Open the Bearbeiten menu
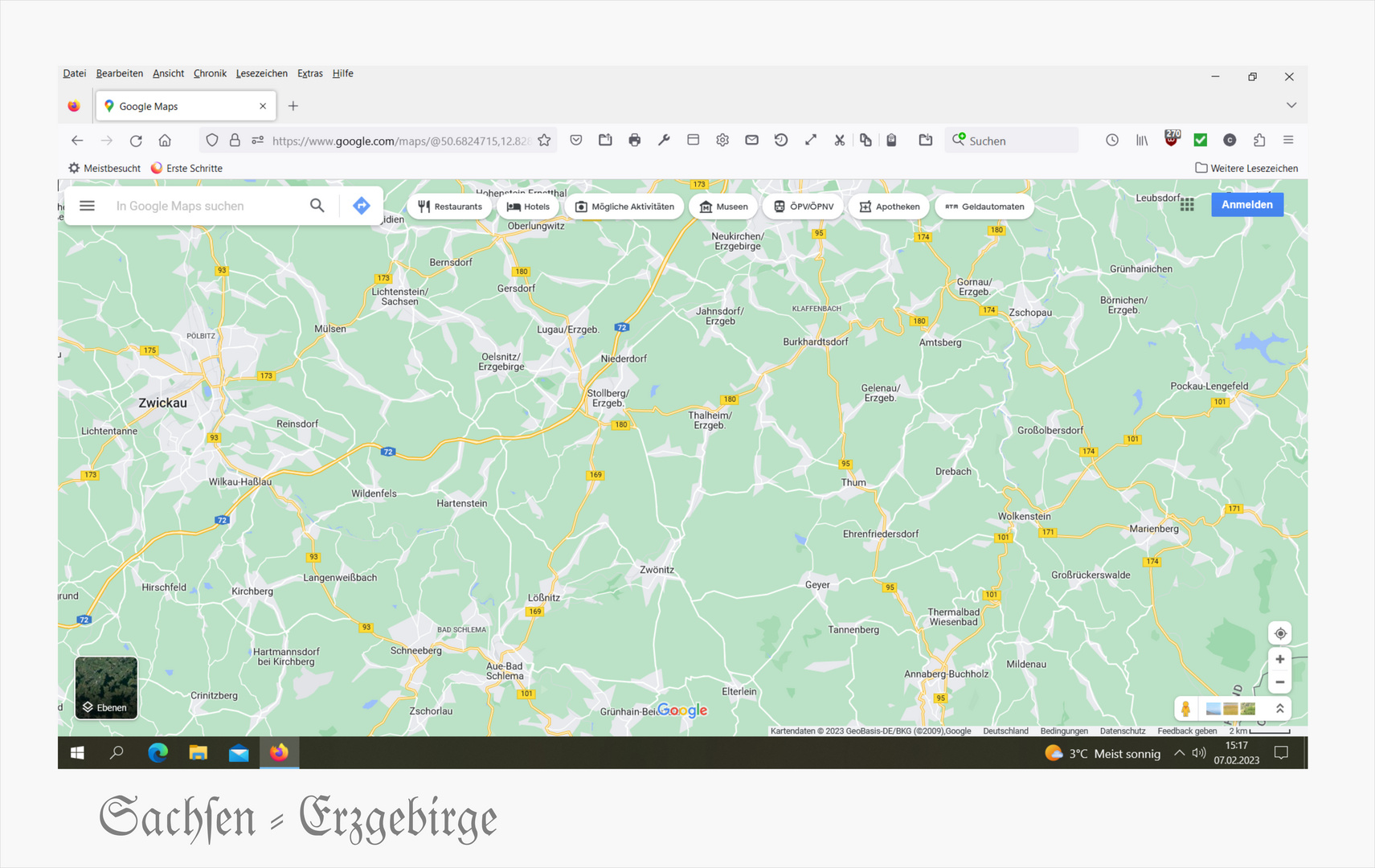 pos(120,73)
